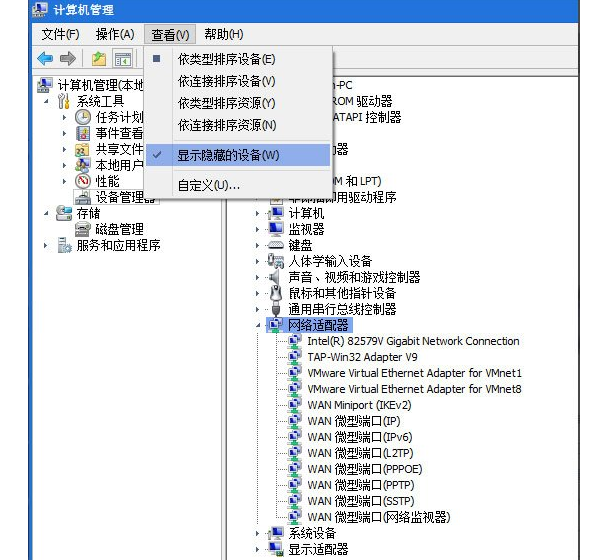Select the 任务计划 clock icon item
The width and height of the screenshot is (593, 560).
(x=109, y=117)
